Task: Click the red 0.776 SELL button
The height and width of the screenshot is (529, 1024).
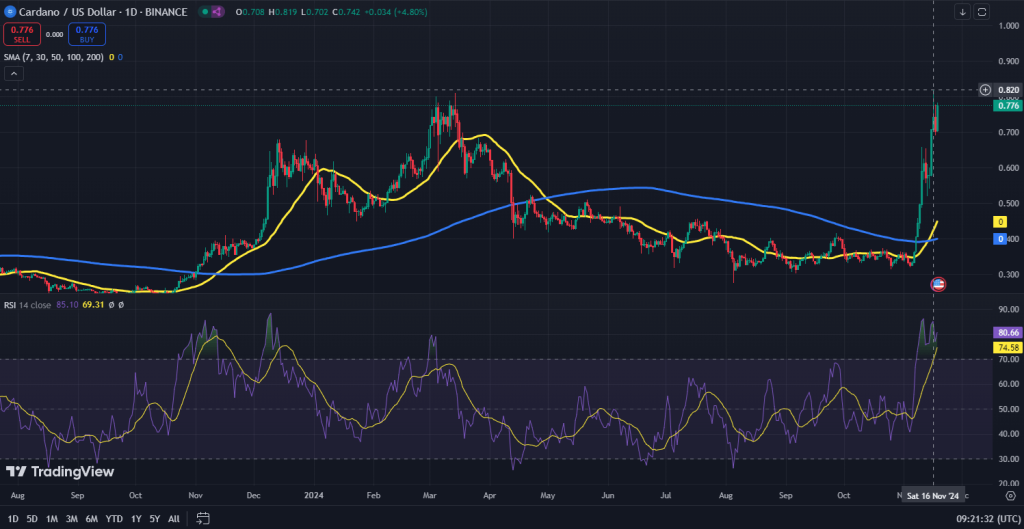Action: tap(22, 34)
